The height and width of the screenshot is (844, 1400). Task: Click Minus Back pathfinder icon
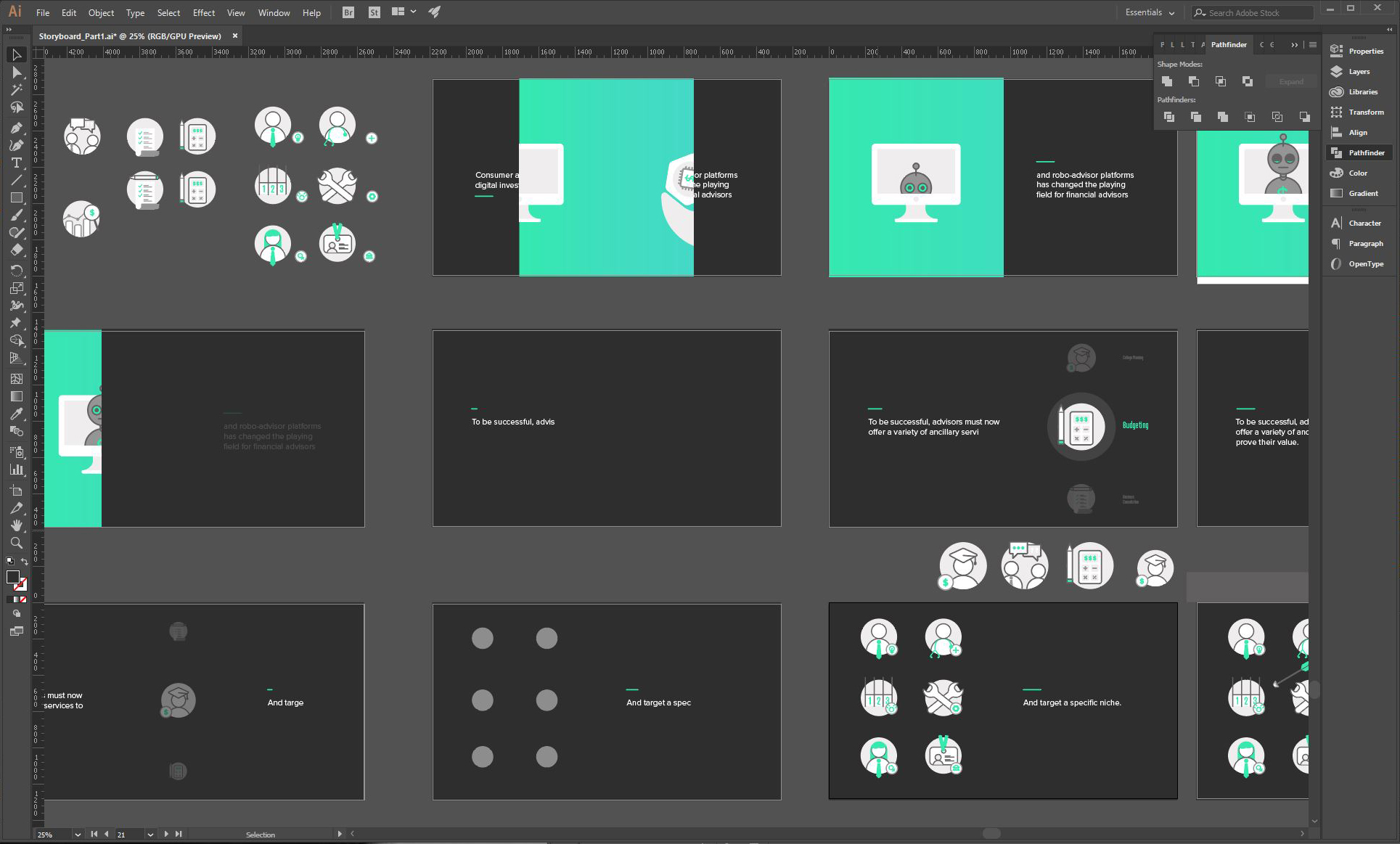click(x=1304, y=117)
